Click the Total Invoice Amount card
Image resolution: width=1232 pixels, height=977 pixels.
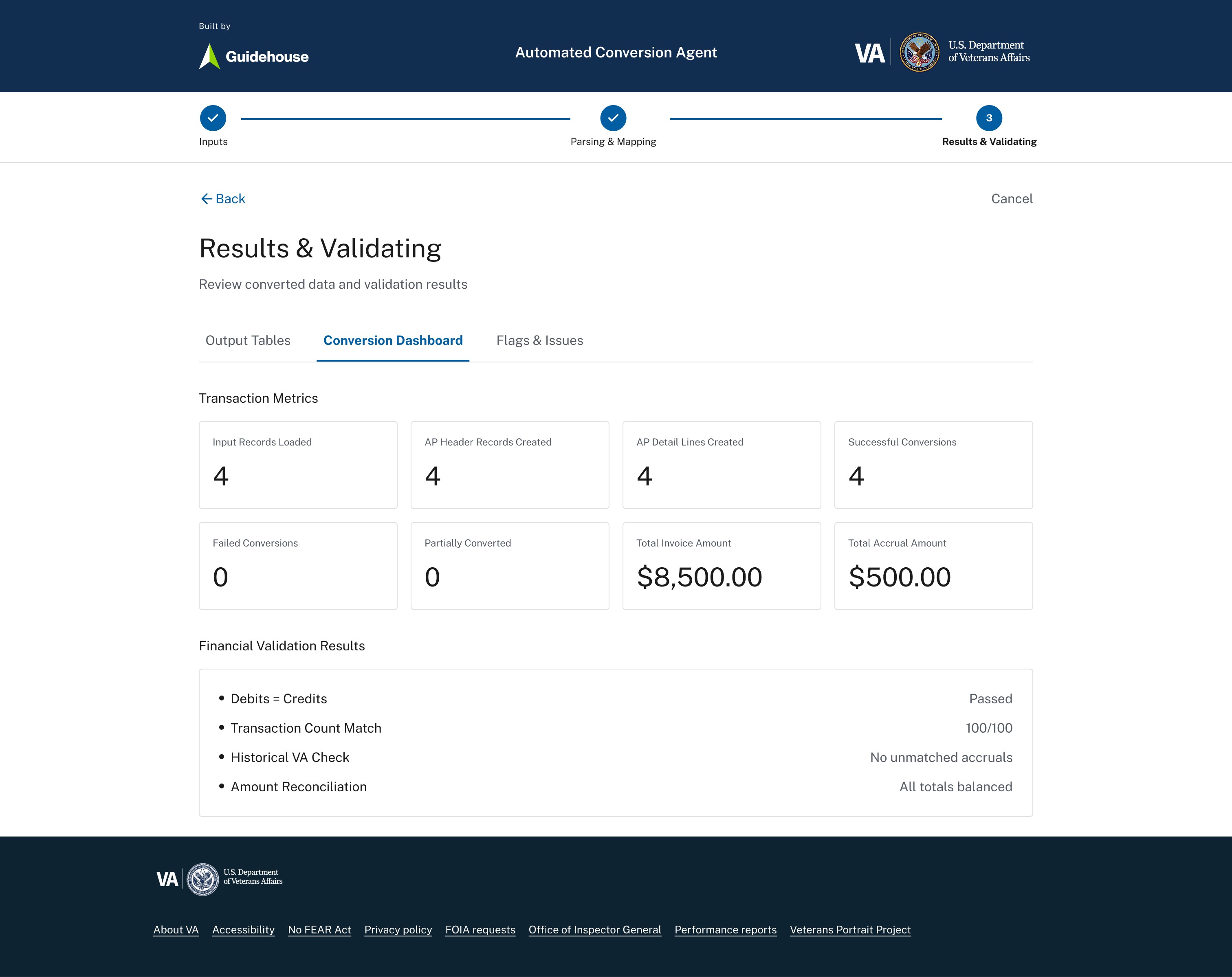coord(721,566)
